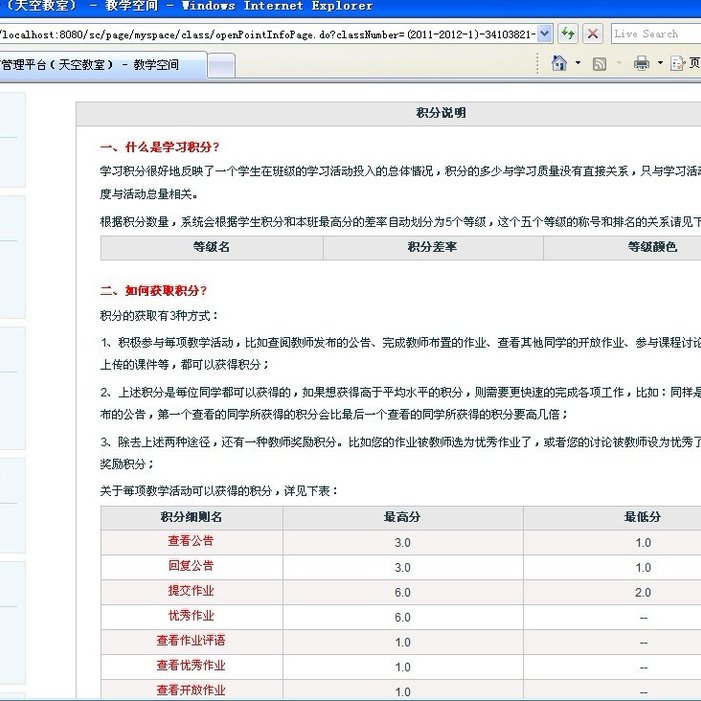This screenshot has height=701, width=701.
Task: Open the Home page icon
Action: [559, 63]
